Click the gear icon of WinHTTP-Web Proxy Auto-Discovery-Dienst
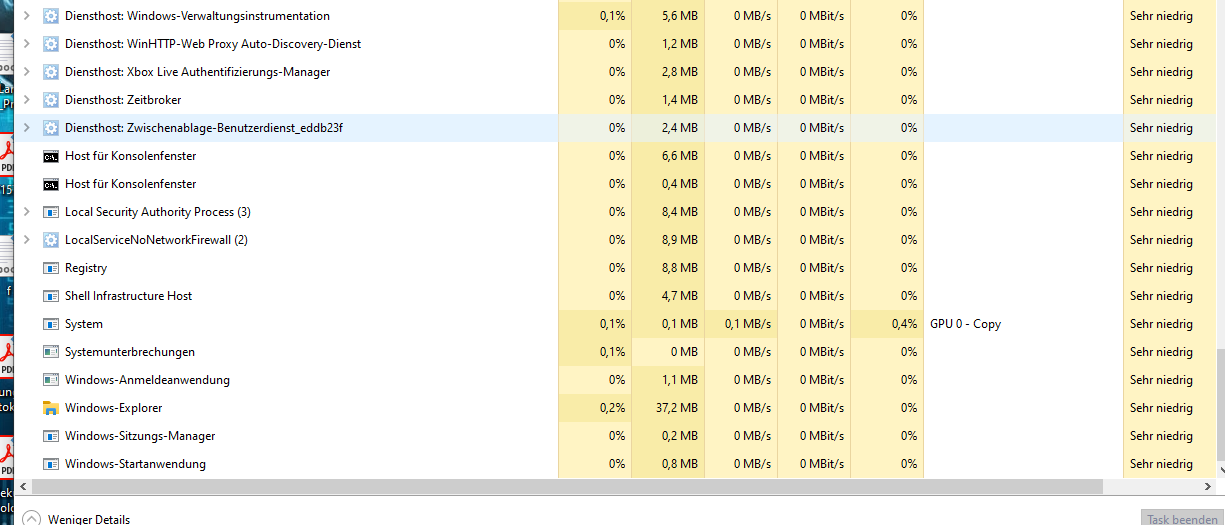Screen dimensions: 1225x525 (51, 44)
